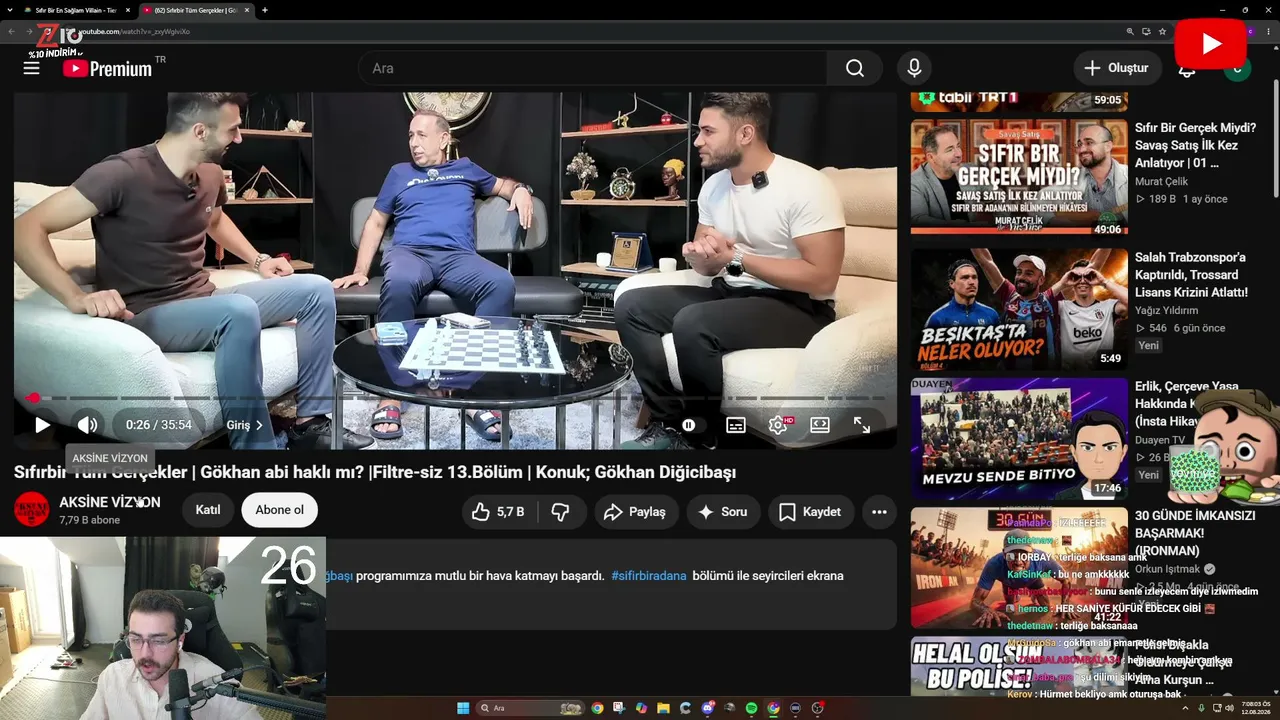Click the browser address bar URL
The width and height of the screenshot is (1280, 720).
[x=135, y=31]
